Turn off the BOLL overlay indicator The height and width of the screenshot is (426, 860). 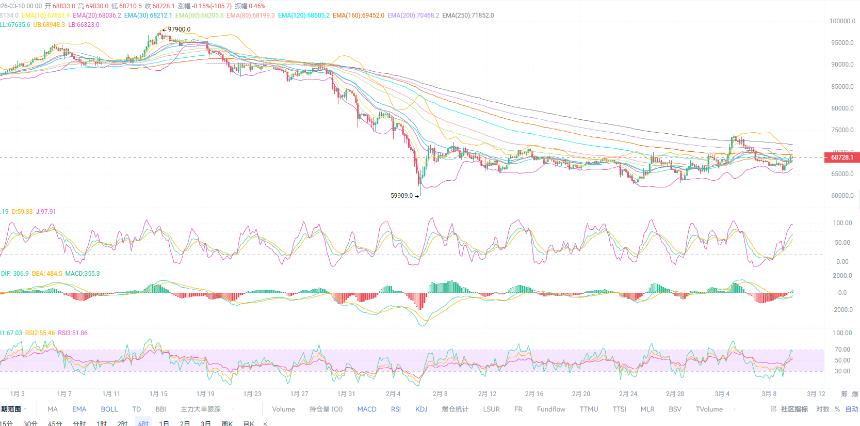(x=109, y=409)
